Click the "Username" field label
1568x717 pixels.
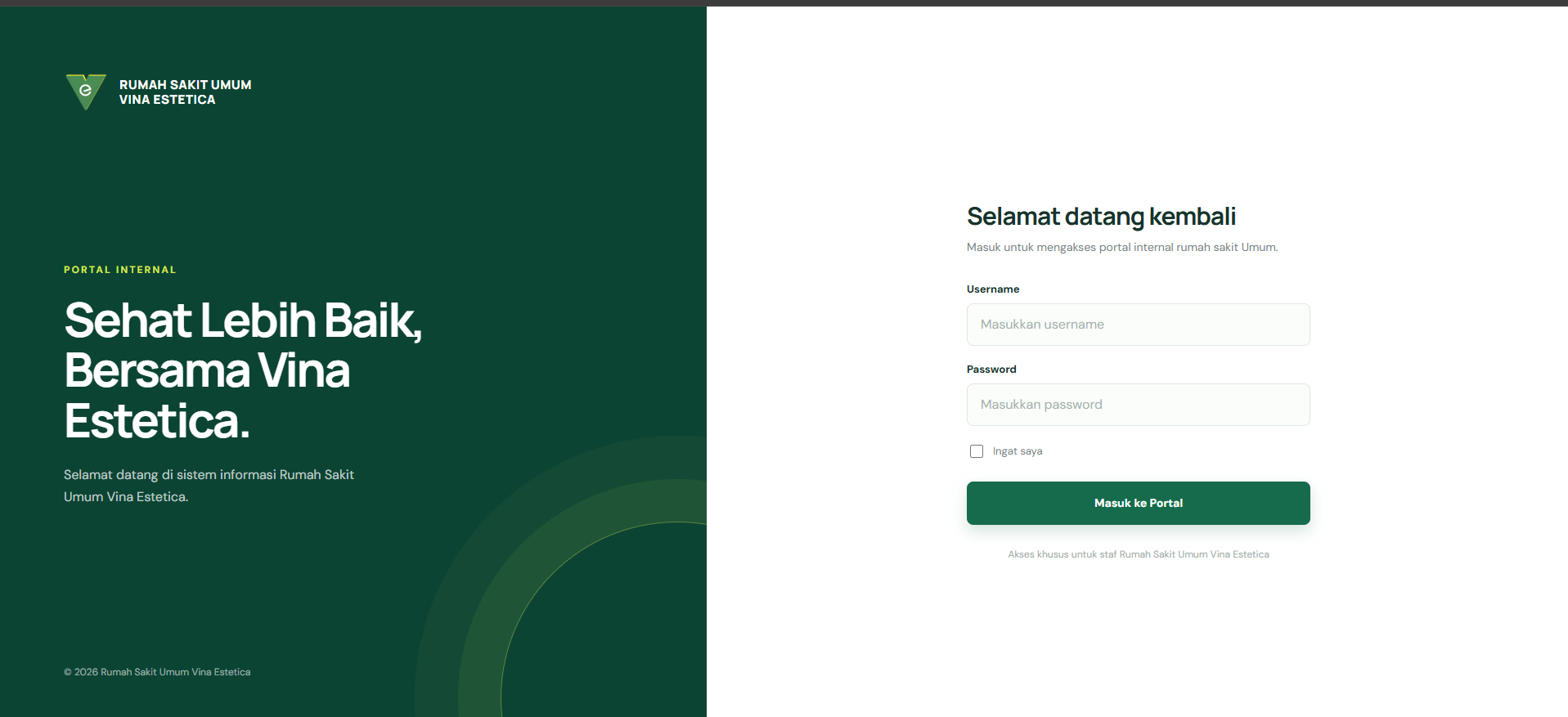[x=993, y=289]
